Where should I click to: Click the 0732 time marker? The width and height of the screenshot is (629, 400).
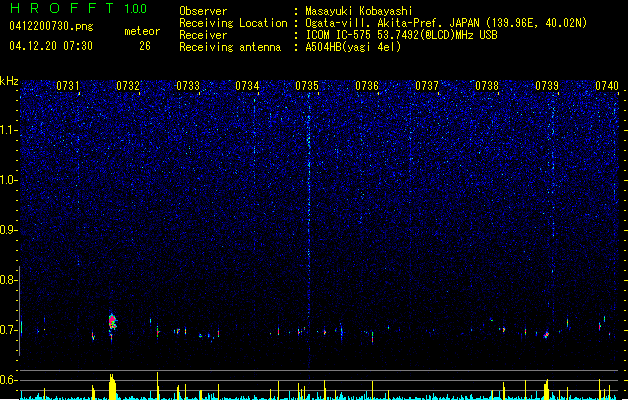click(128, 86)
